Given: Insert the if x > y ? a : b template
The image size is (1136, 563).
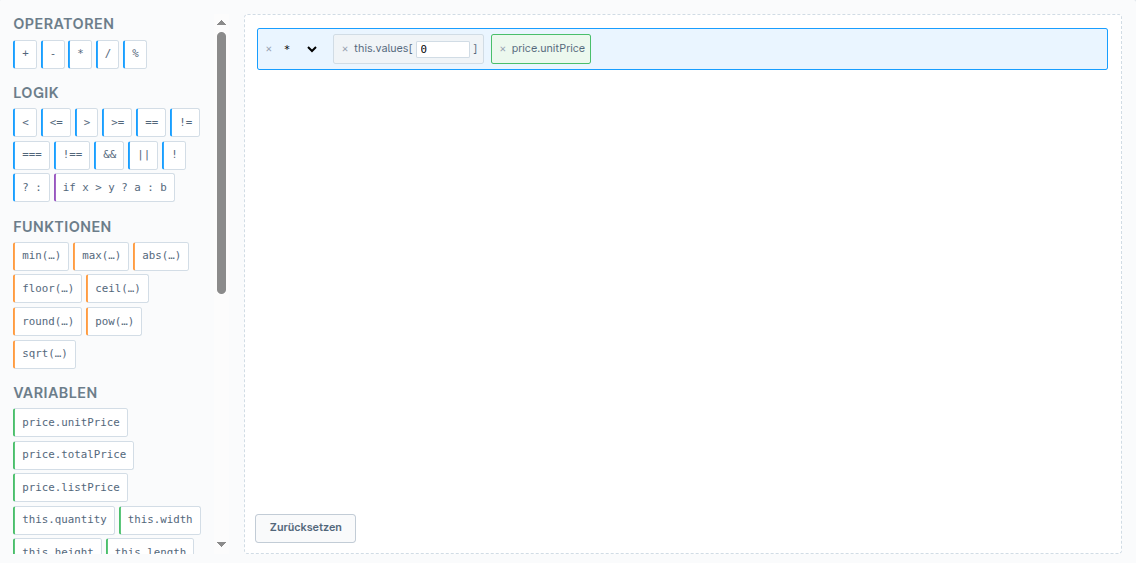Looking at the screenshot, I should coord(114,188).
